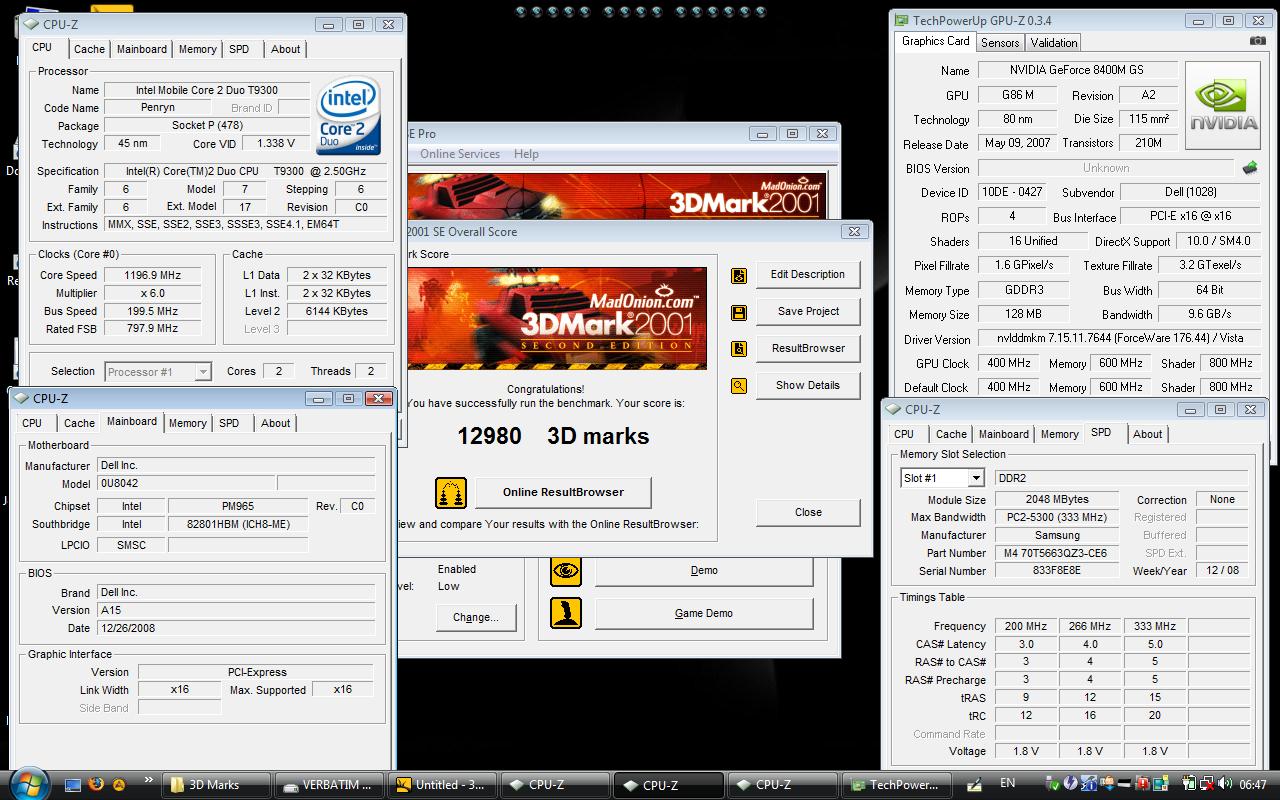Click the TechPower... taskbar button

coord(896,784)
